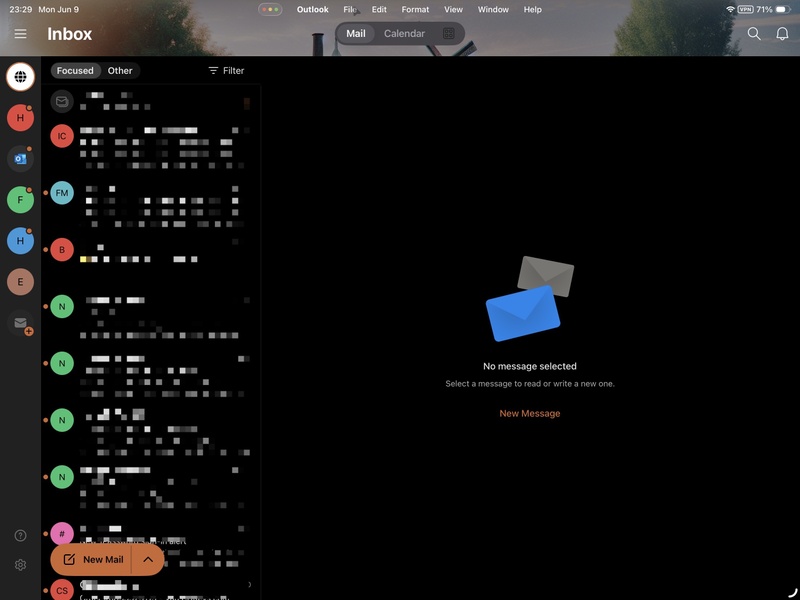Click the New Message link
The width and height of the screenshot is (800, 600).
pos(530,413)
